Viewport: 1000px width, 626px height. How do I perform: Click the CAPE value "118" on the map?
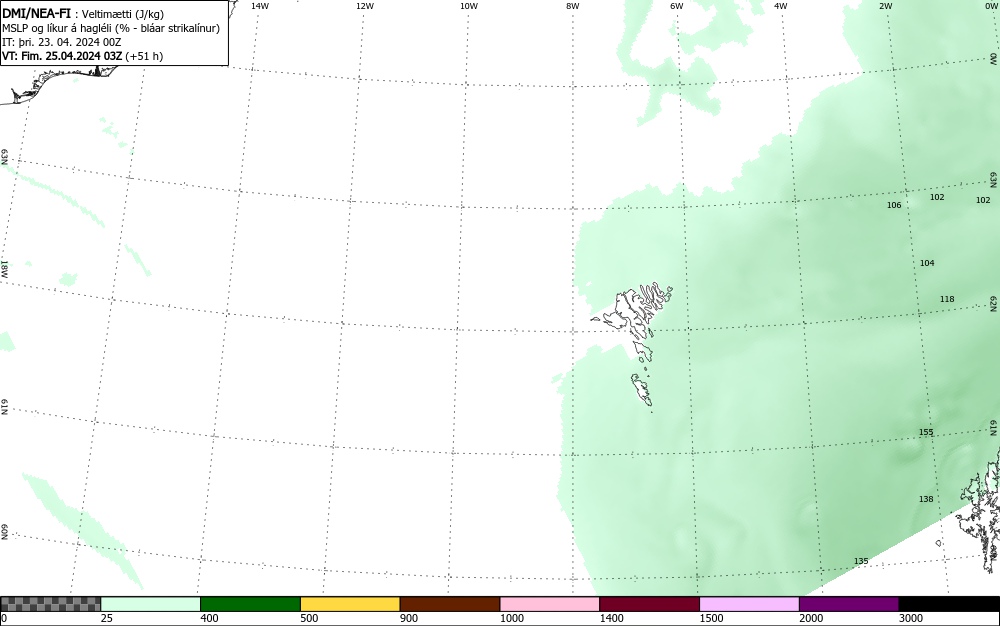pyautogui.click(x=947, y=299)
